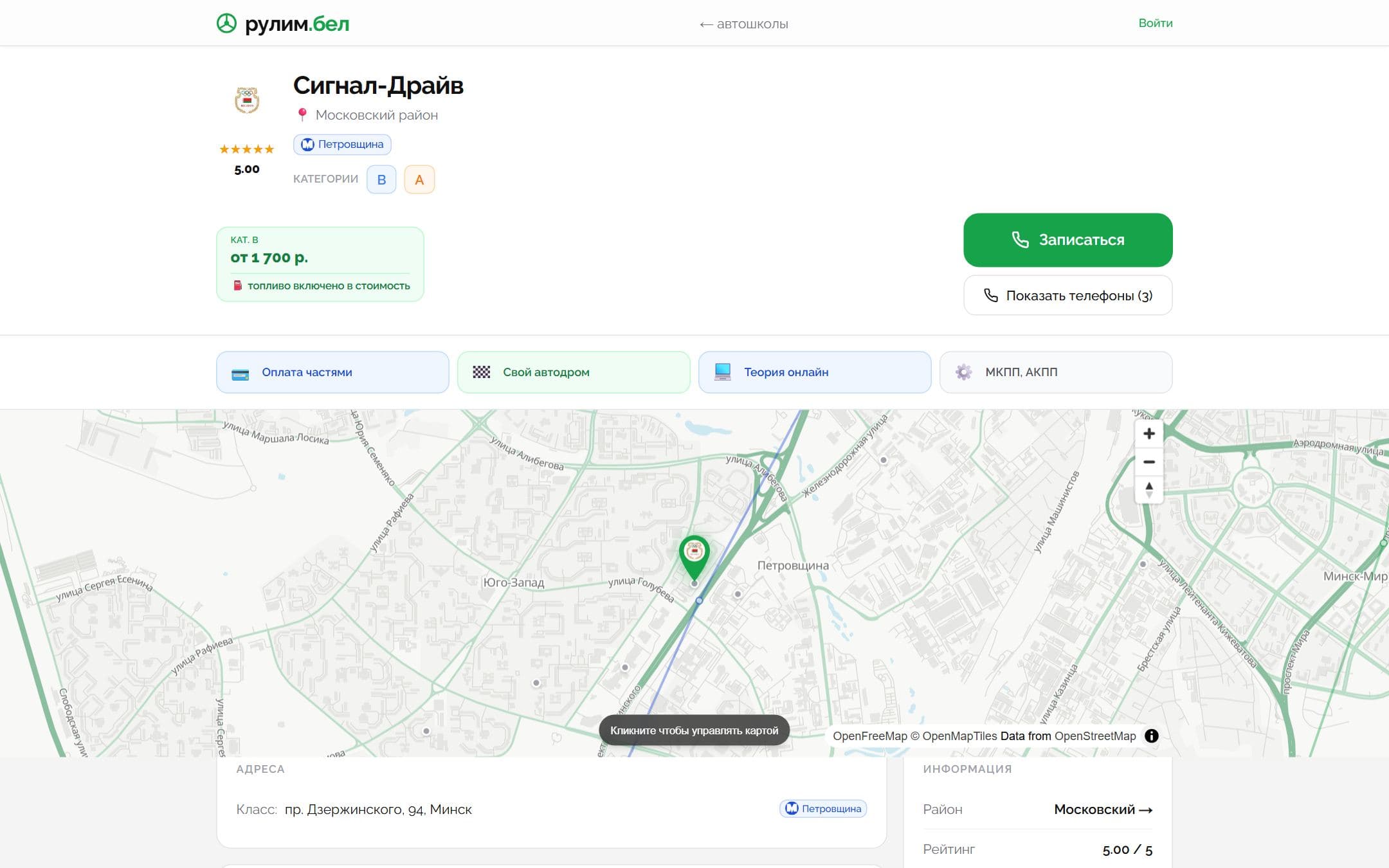Click the laptop icon in Теория онлайн
The width and height of the screenshot is (1389, 868).
point(723,372)
